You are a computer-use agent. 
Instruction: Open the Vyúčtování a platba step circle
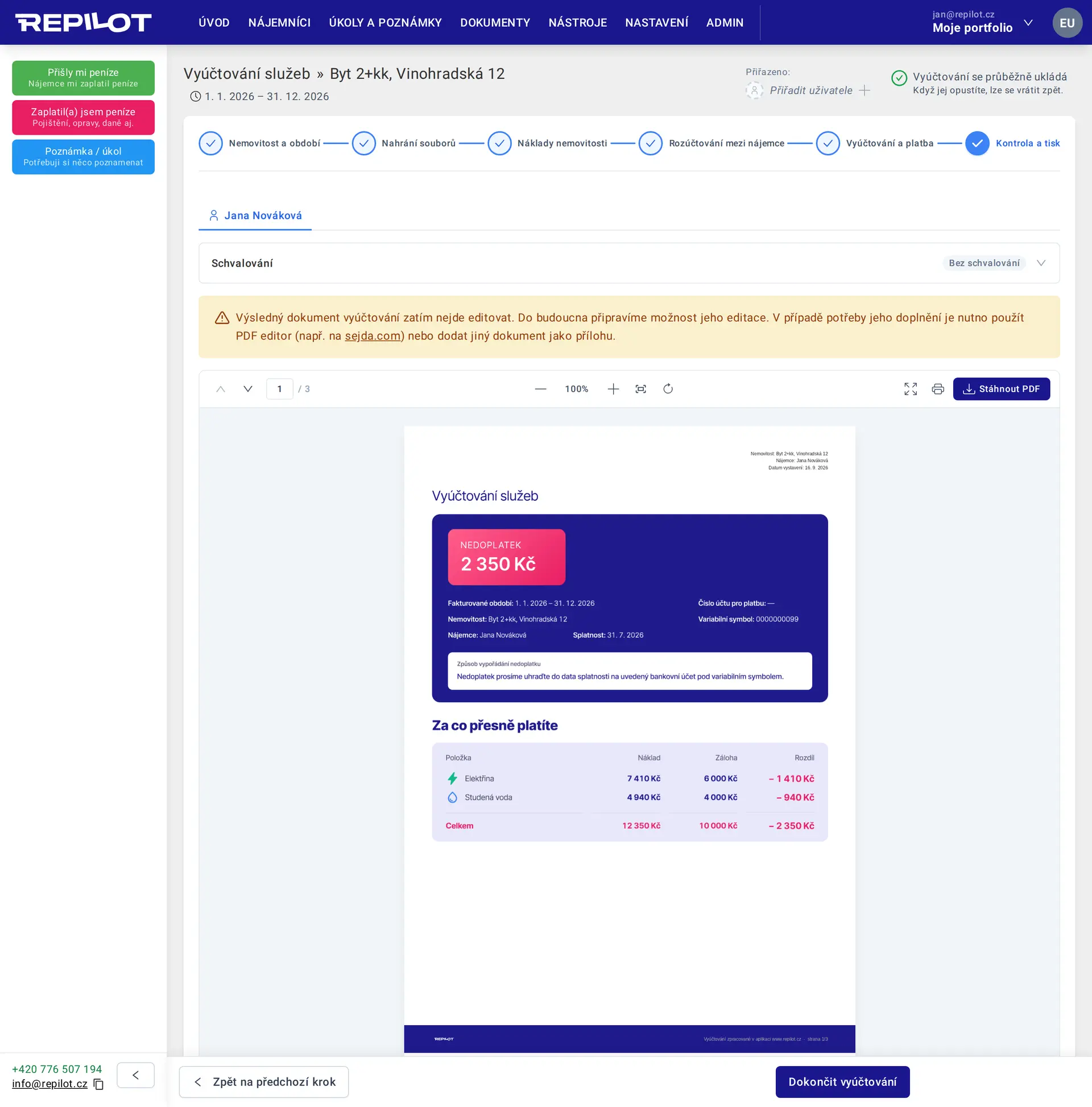click(828, 143)
